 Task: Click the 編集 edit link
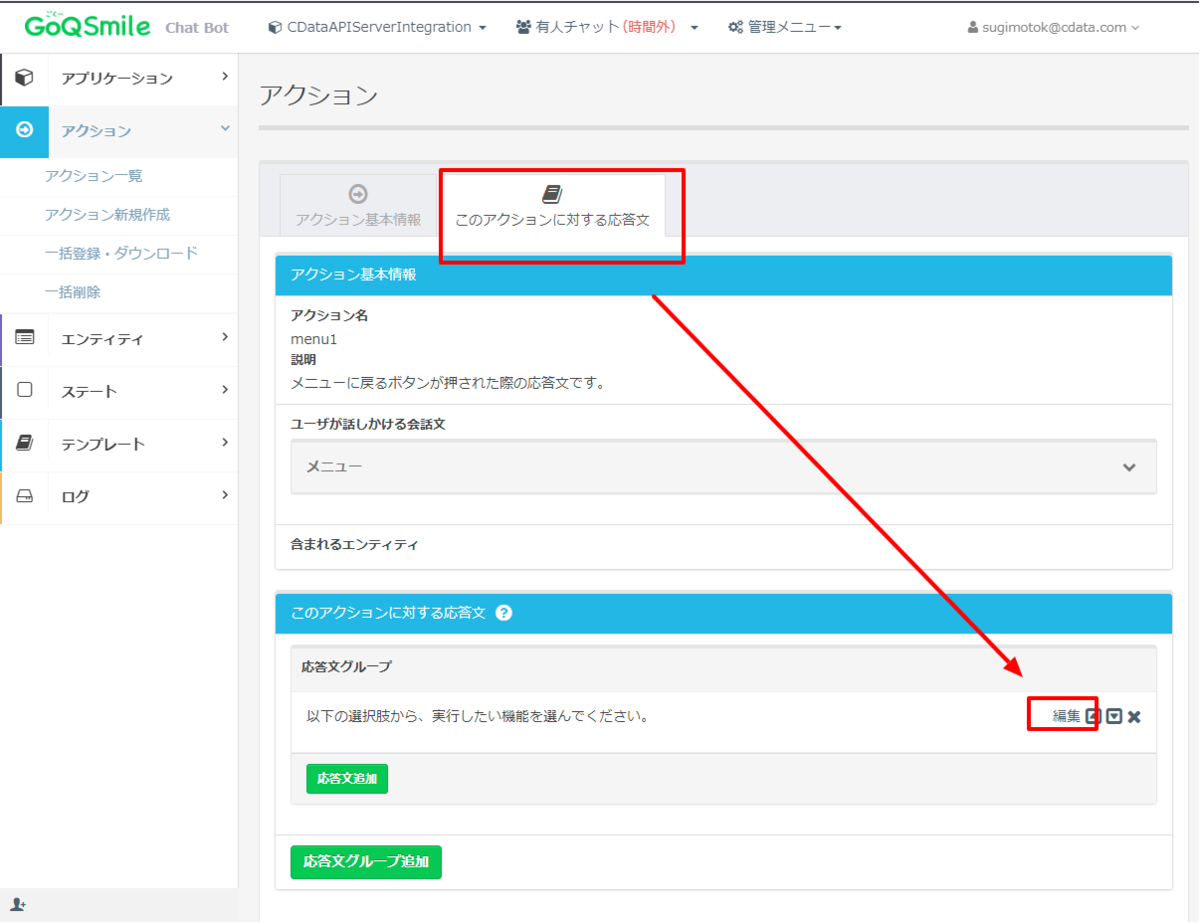[x=1067, y=716]
